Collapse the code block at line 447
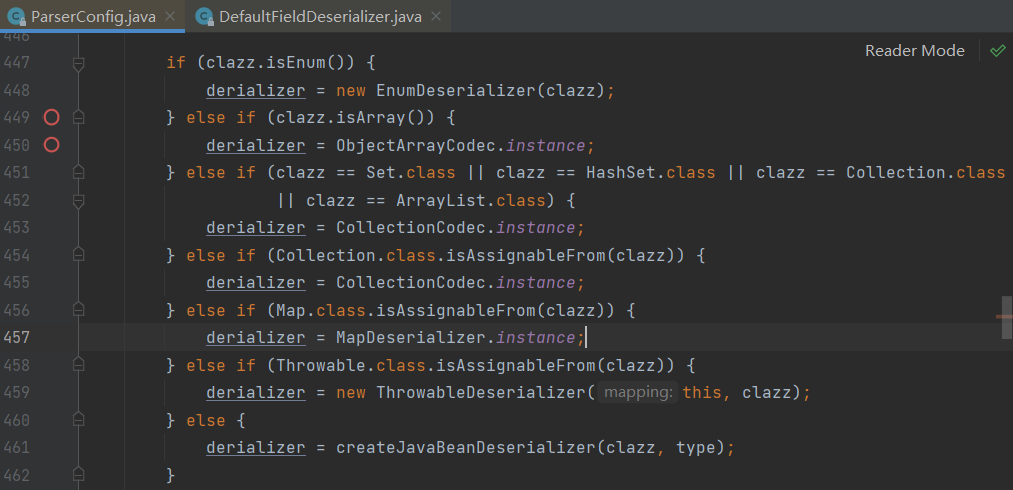Screen dimensions: 1013x490 tap(79, 63)
